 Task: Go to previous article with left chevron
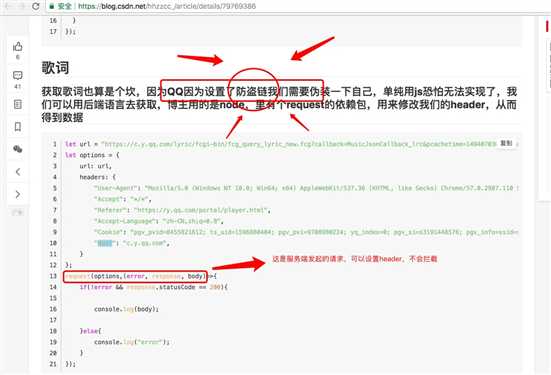[18, 172]
